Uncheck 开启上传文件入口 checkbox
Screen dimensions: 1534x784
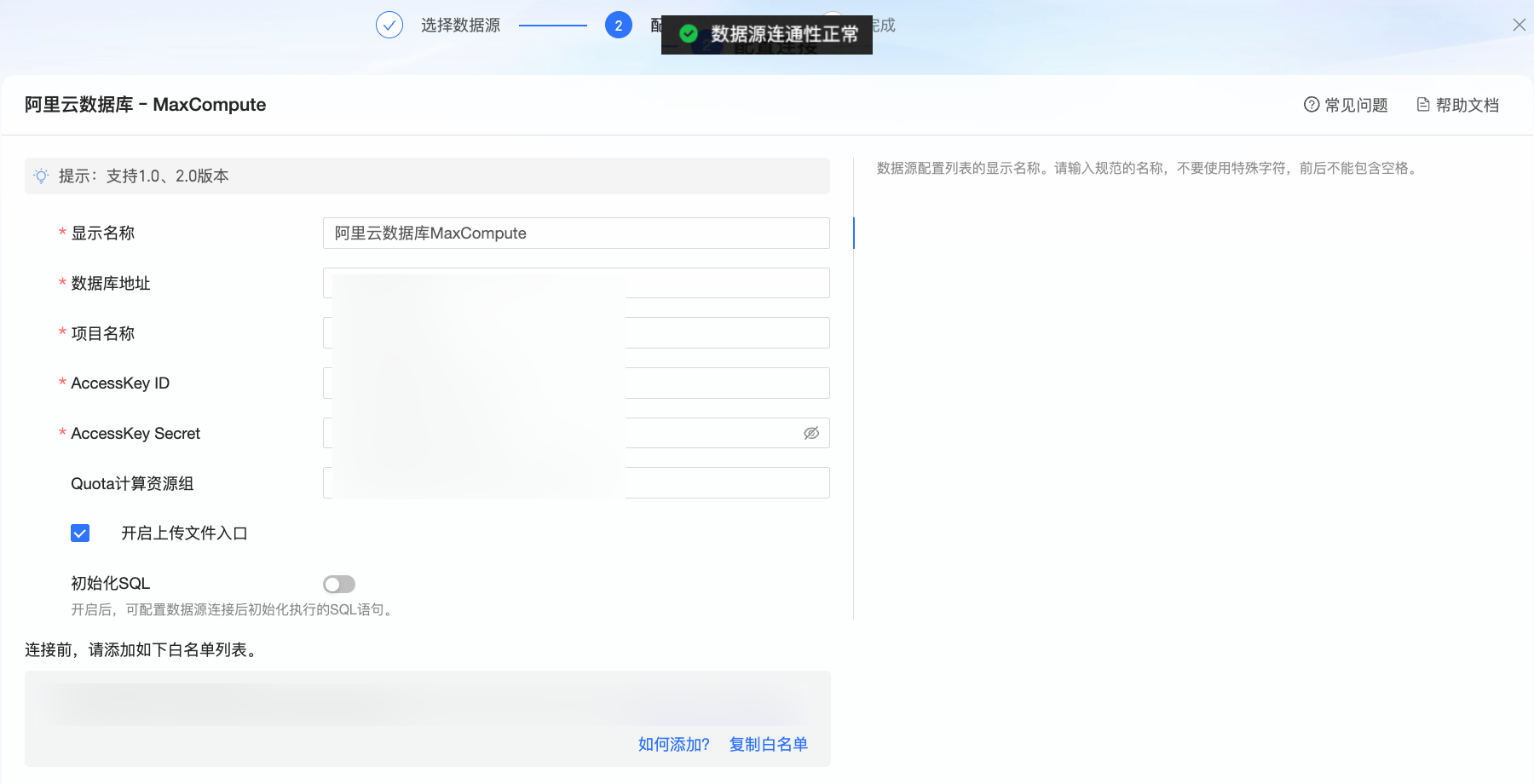click(80, 533)
